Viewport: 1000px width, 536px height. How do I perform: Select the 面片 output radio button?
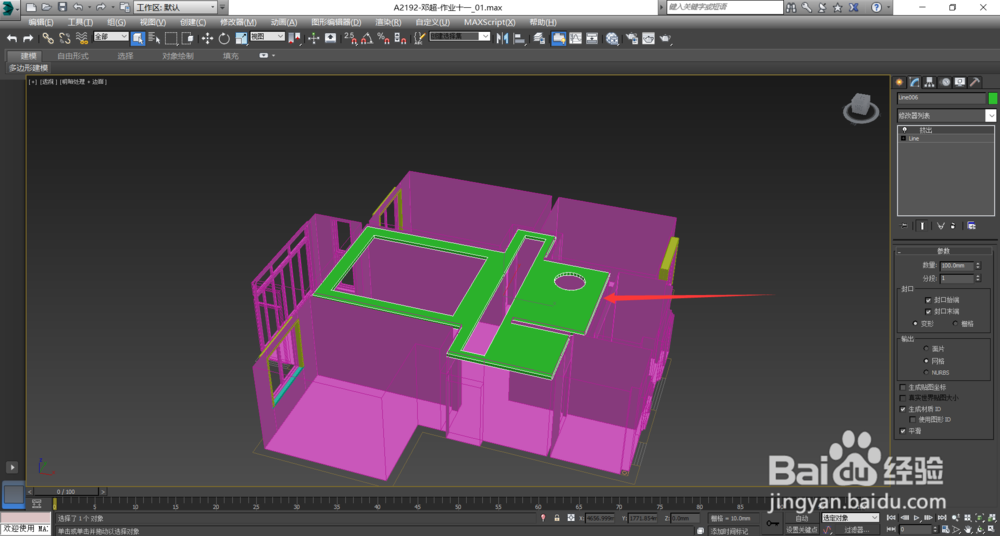926,349
